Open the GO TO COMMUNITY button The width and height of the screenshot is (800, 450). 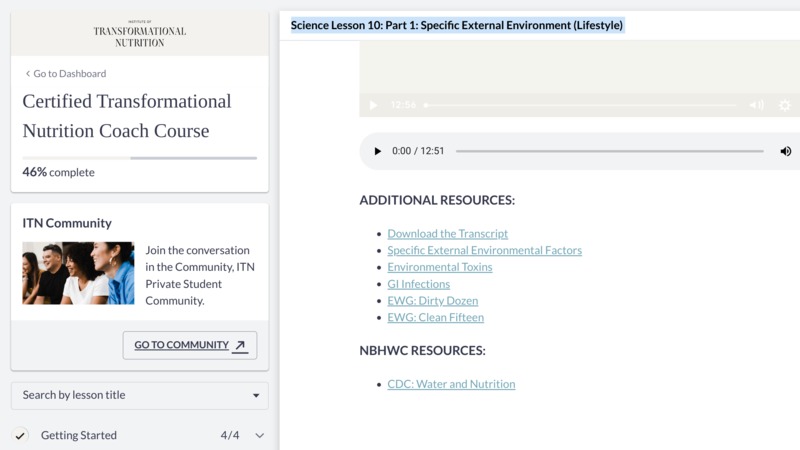coord(190,345)
